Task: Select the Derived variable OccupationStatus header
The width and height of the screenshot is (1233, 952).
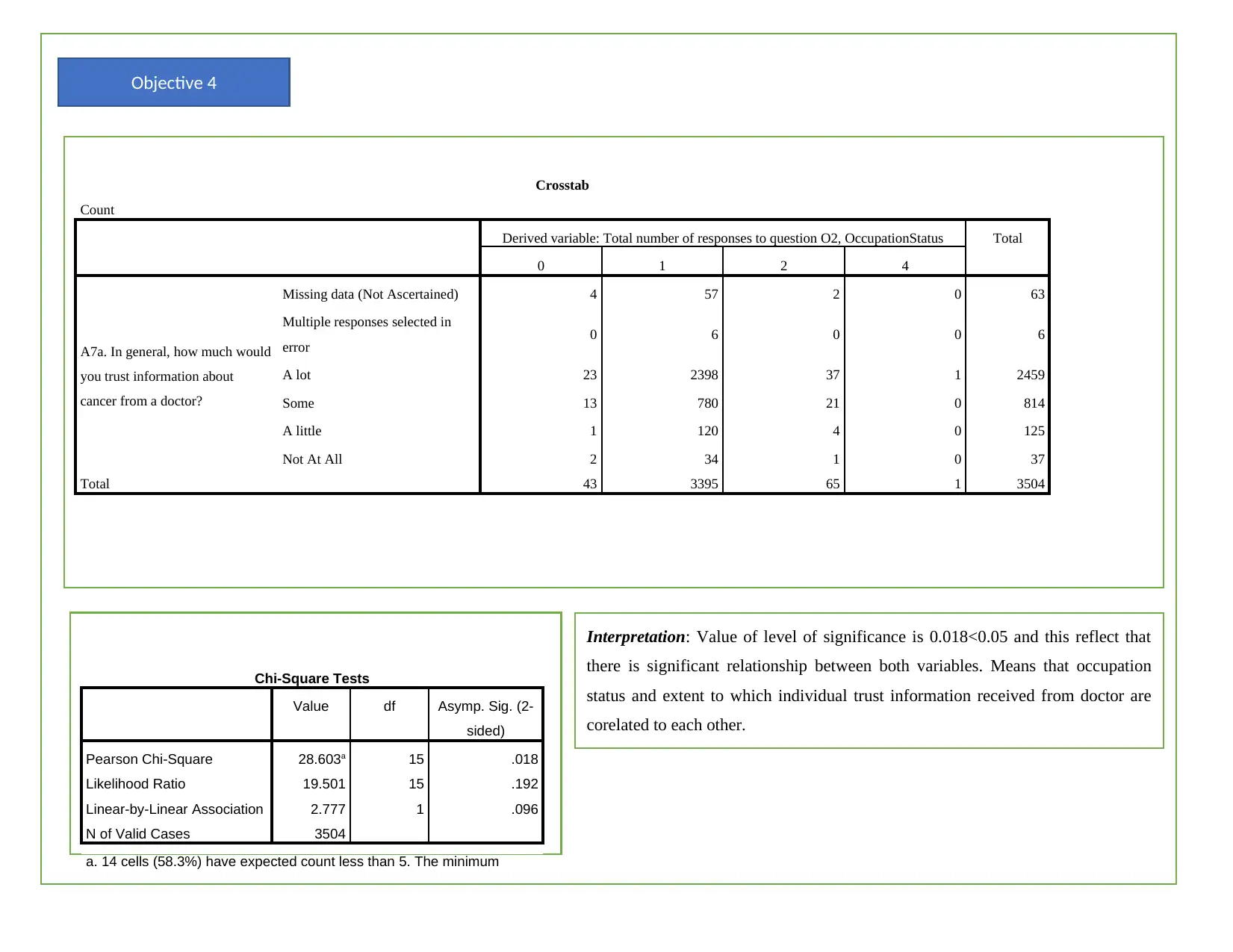Action: tap(722, 238)
